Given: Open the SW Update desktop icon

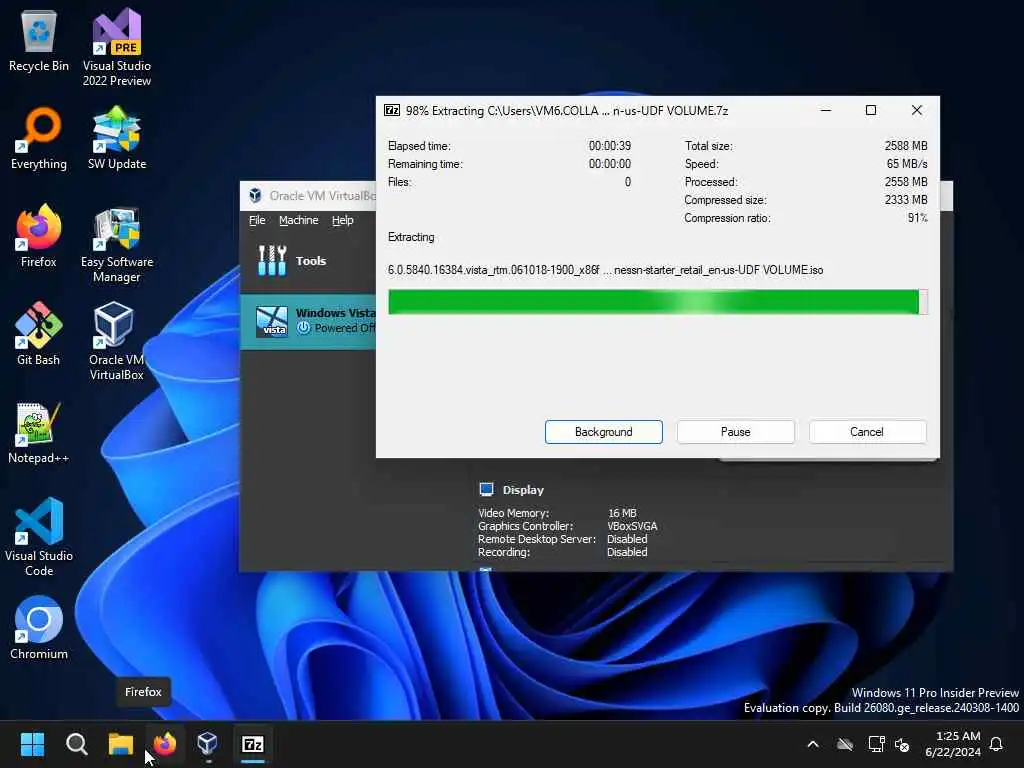Looking at the screenshot, I should click(x=116, y=138).
